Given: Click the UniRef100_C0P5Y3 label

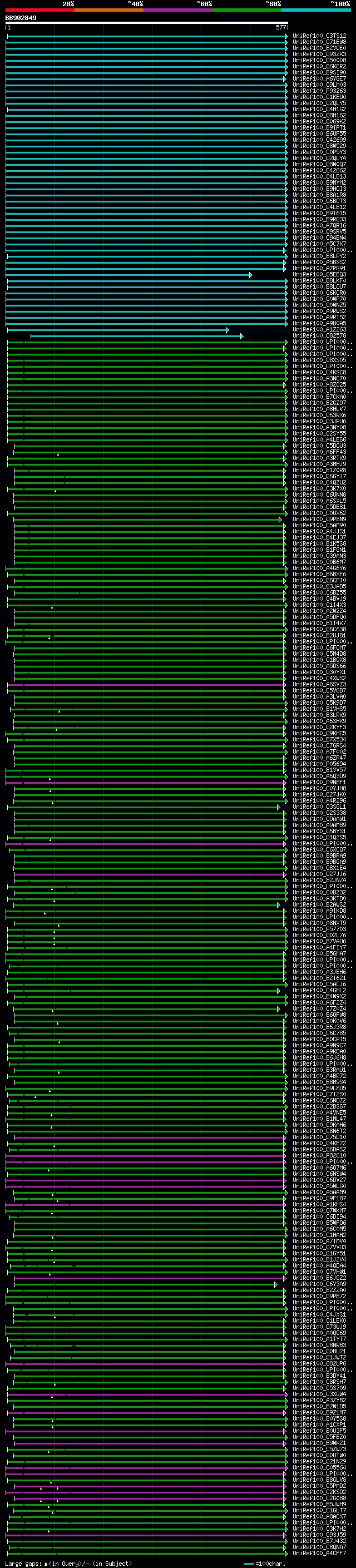Looking at the screenshot, I should click(319, 152).
